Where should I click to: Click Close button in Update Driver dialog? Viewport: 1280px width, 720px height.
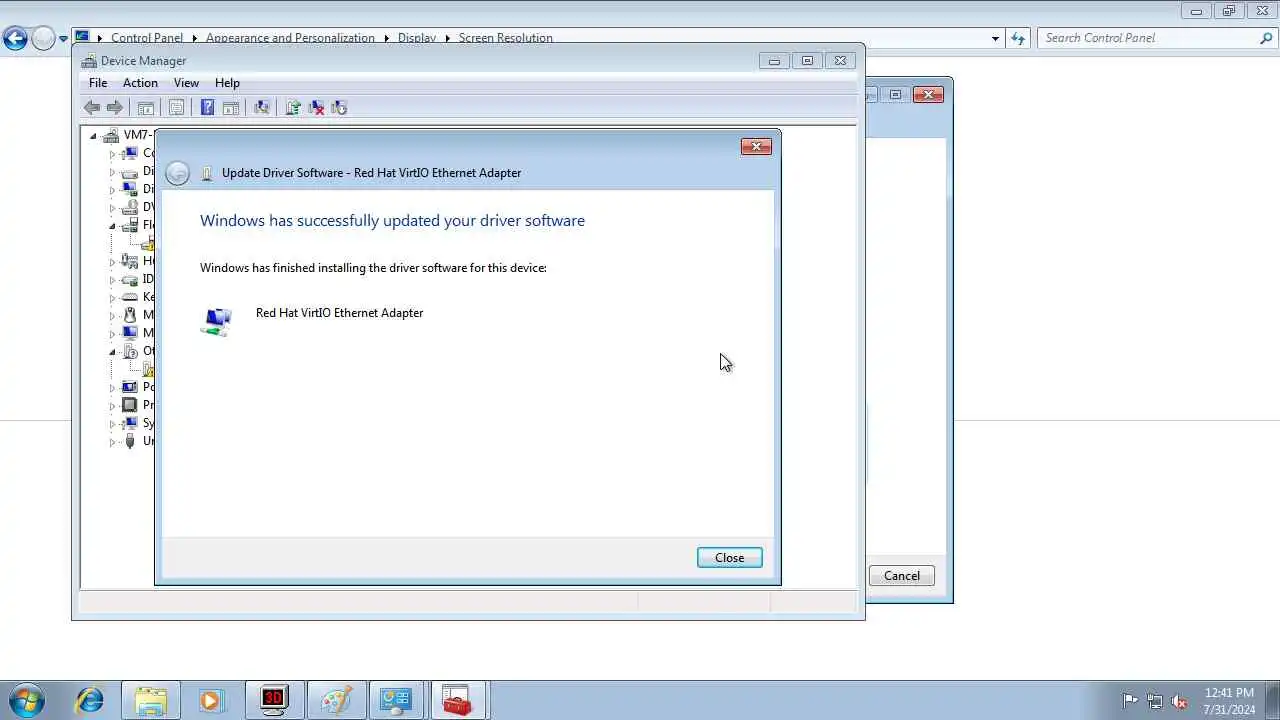pyautogui.click(x=730, y=558)
